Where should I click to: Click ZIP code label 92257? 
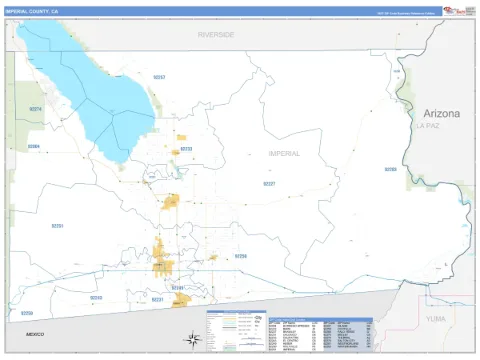[x=159, y=77]
